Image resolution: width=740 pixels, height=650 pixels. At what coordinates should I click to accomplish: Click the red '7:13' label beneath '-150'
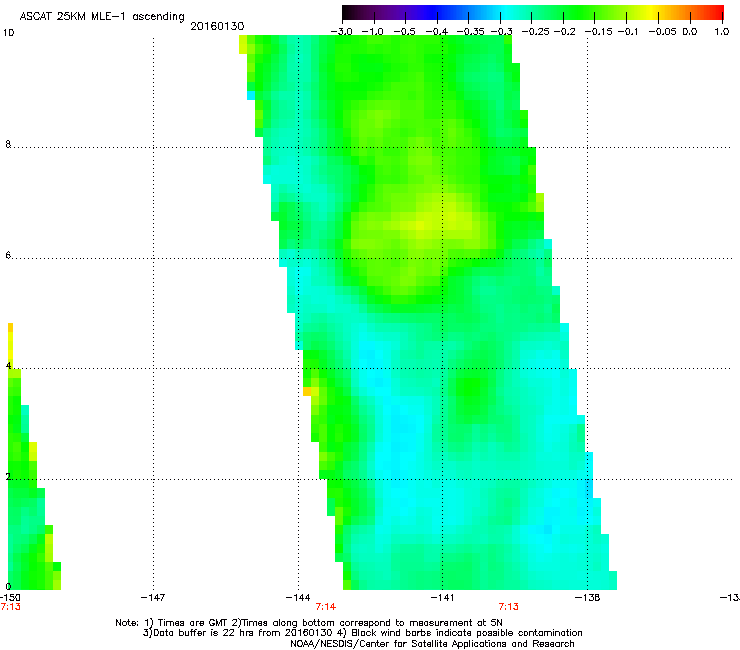tap(10, 607)
